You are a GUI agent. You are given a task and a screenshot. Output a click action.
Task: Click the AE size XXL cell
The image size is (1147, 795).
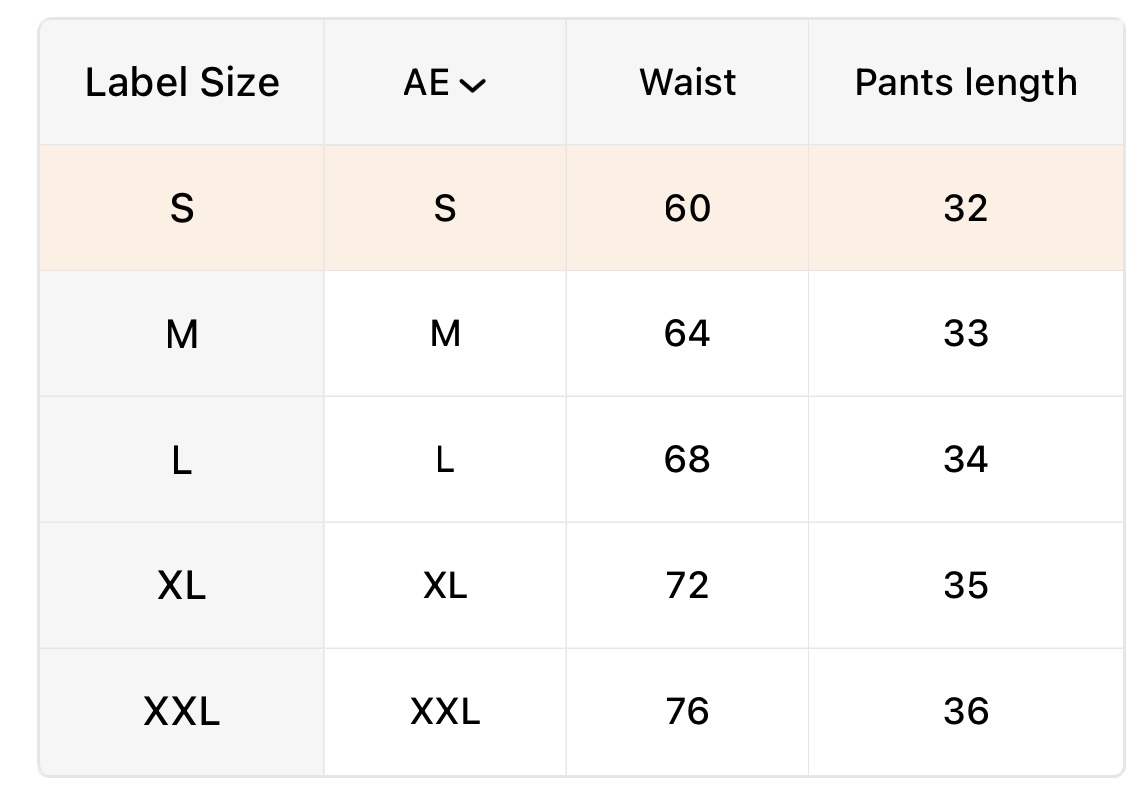tap(445, 712)
